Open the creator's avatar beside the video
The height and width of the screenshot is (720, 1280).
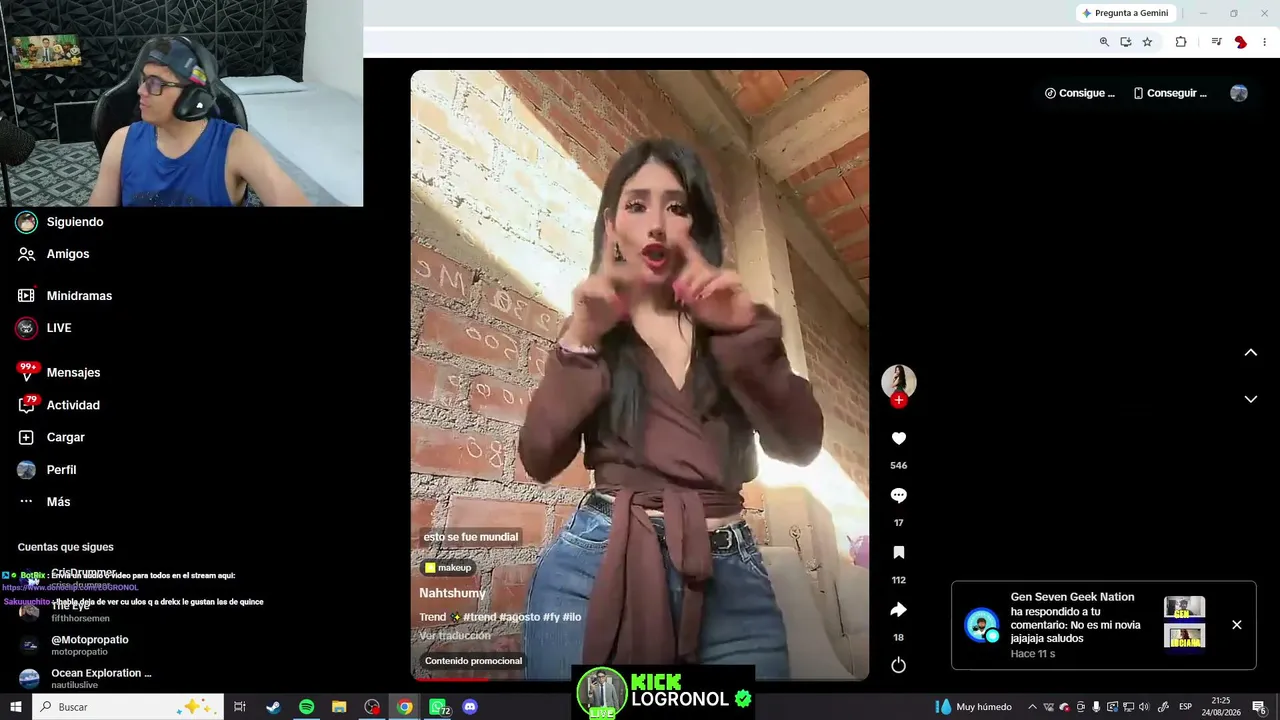click(898, 381)
